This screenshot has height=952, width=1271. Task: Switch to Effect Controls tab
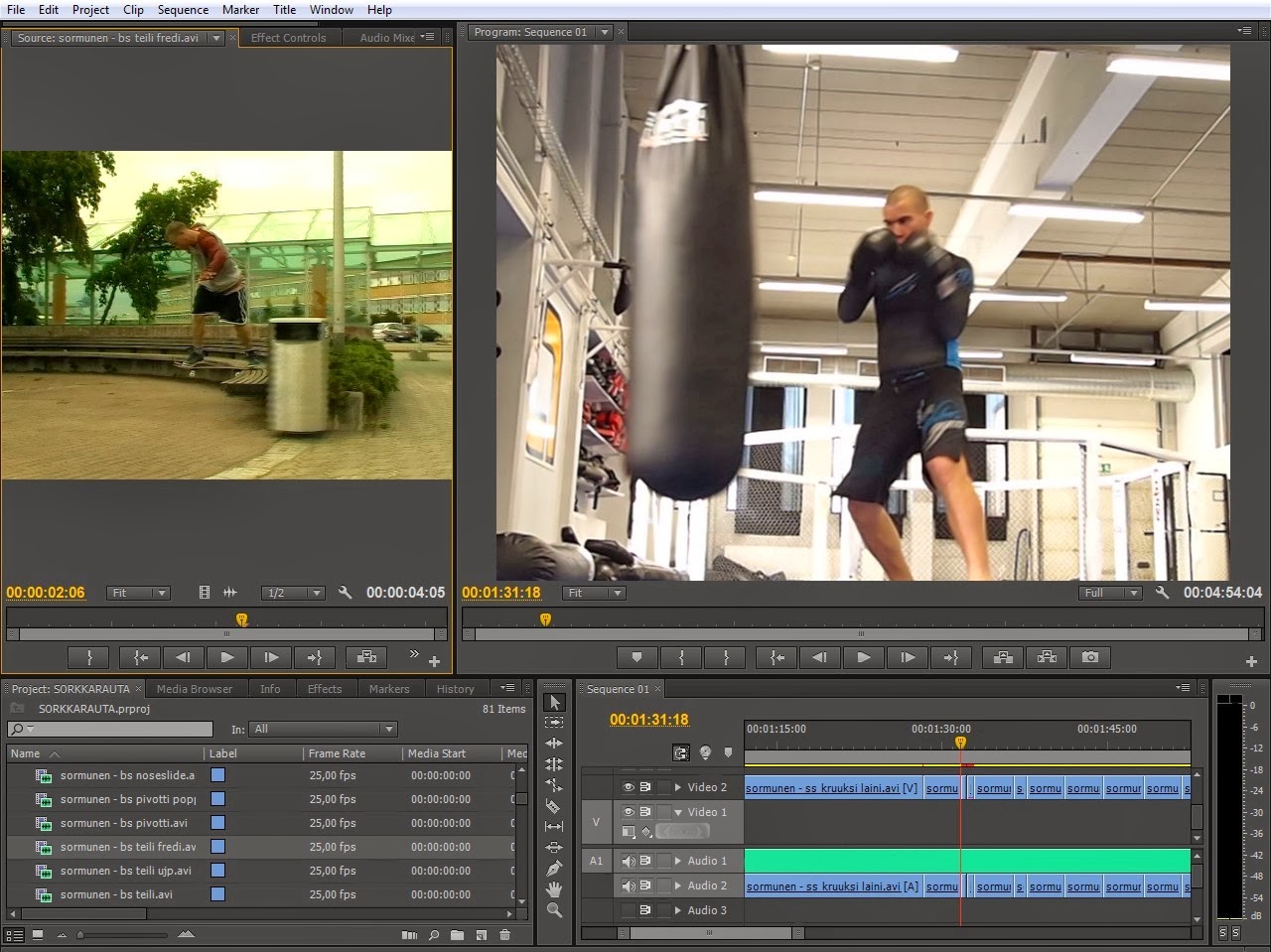click(x=288, y=38)
